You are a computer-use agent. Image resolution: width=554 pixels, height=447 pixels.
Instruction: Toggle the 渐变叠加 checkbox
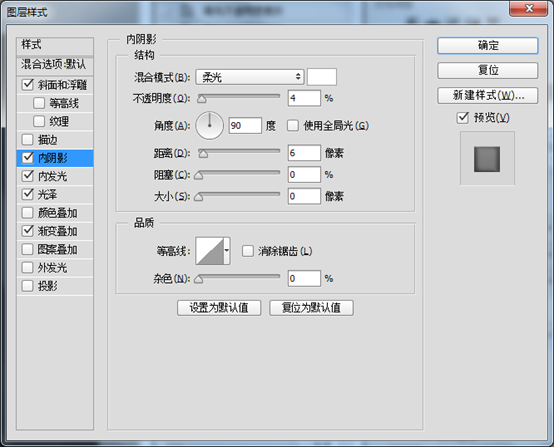tap(28, 231)
